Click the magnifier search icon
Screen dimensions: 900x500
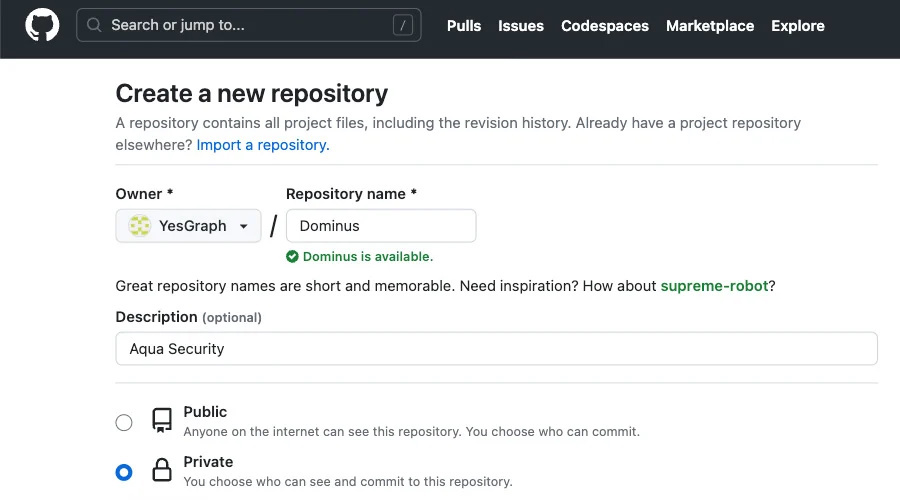tap(95, 26)
